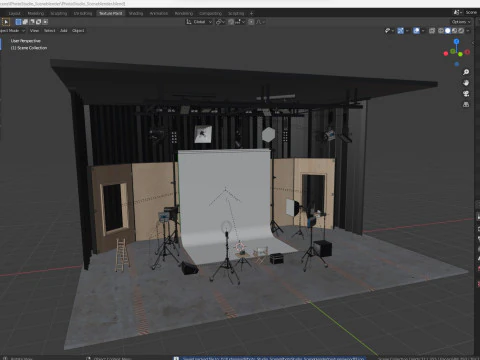Switch to the Modeling workspace tab
Screen dimensions: 480x360
point(36,13)
